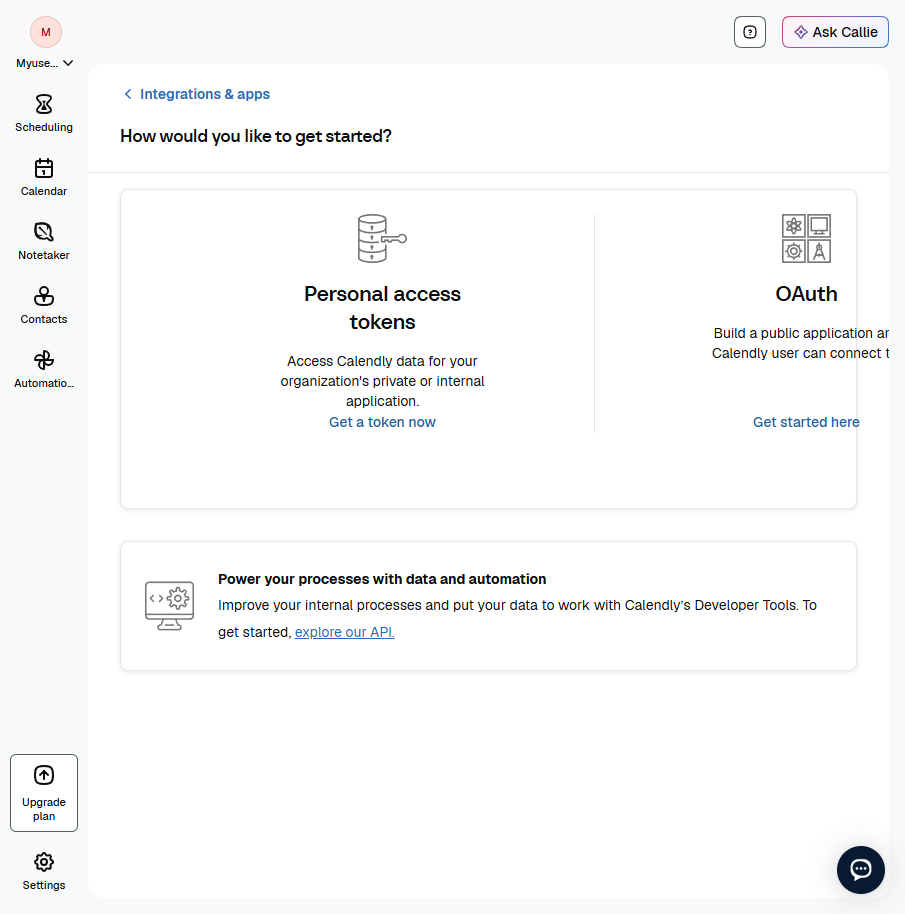Open the chat support bubble

click(x=861, y=870)
